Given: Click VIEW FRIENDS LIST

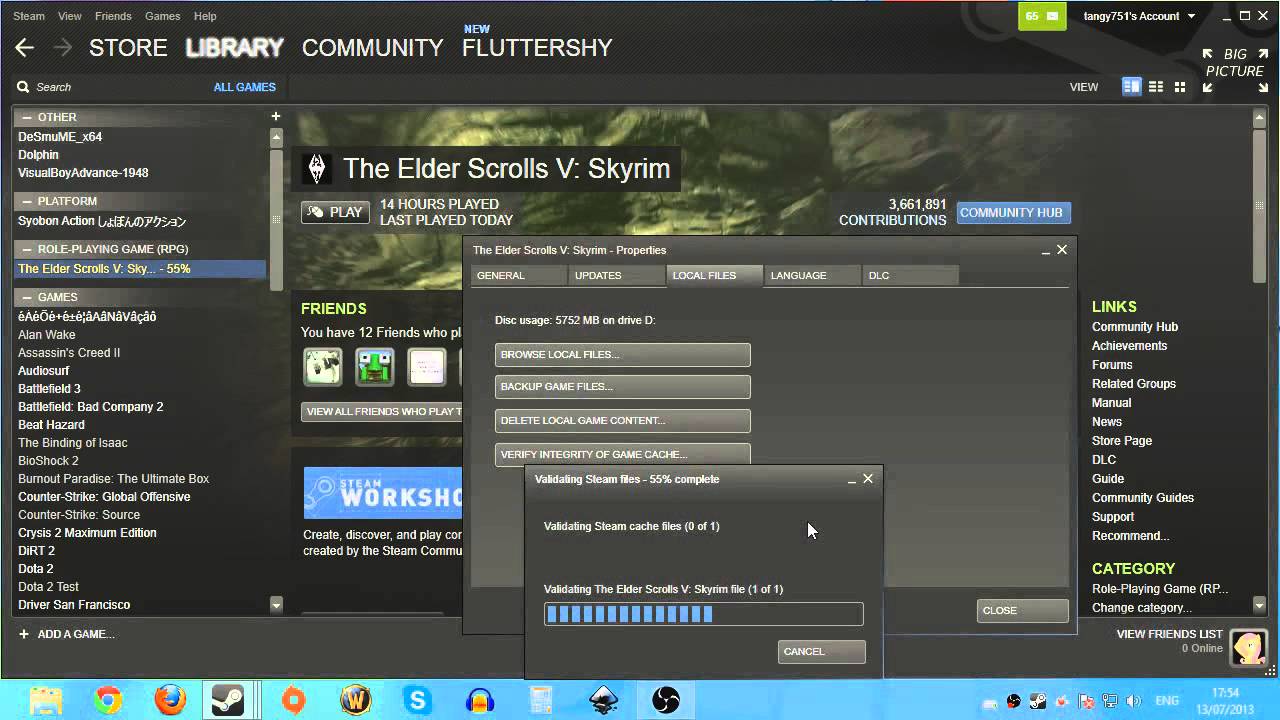Looking at the screenshot, I should 1169,634.
